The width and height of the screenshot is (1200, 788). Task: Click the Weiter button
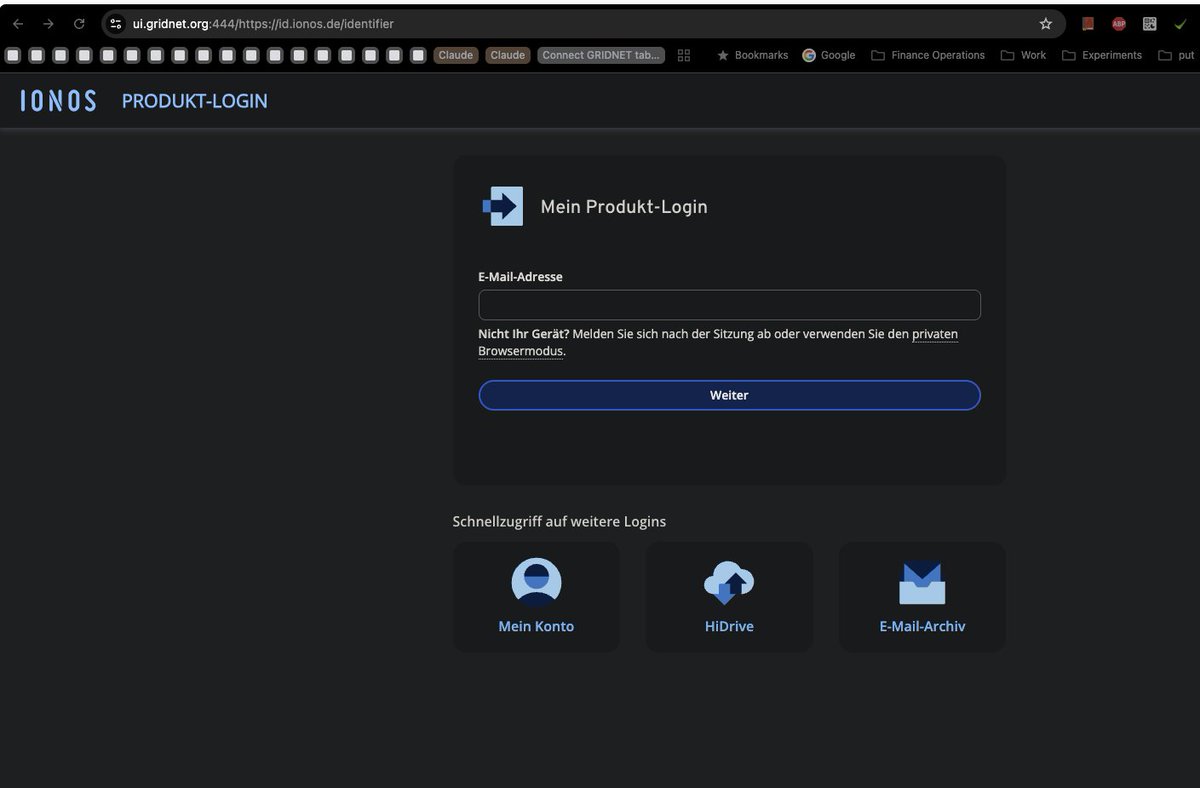pyautogui.click(x=729, y=395)
